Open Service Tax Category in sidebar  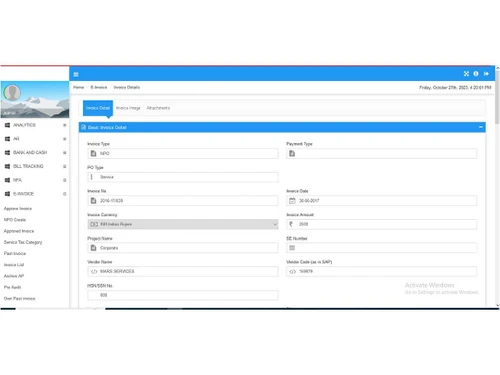pos(23,242)
